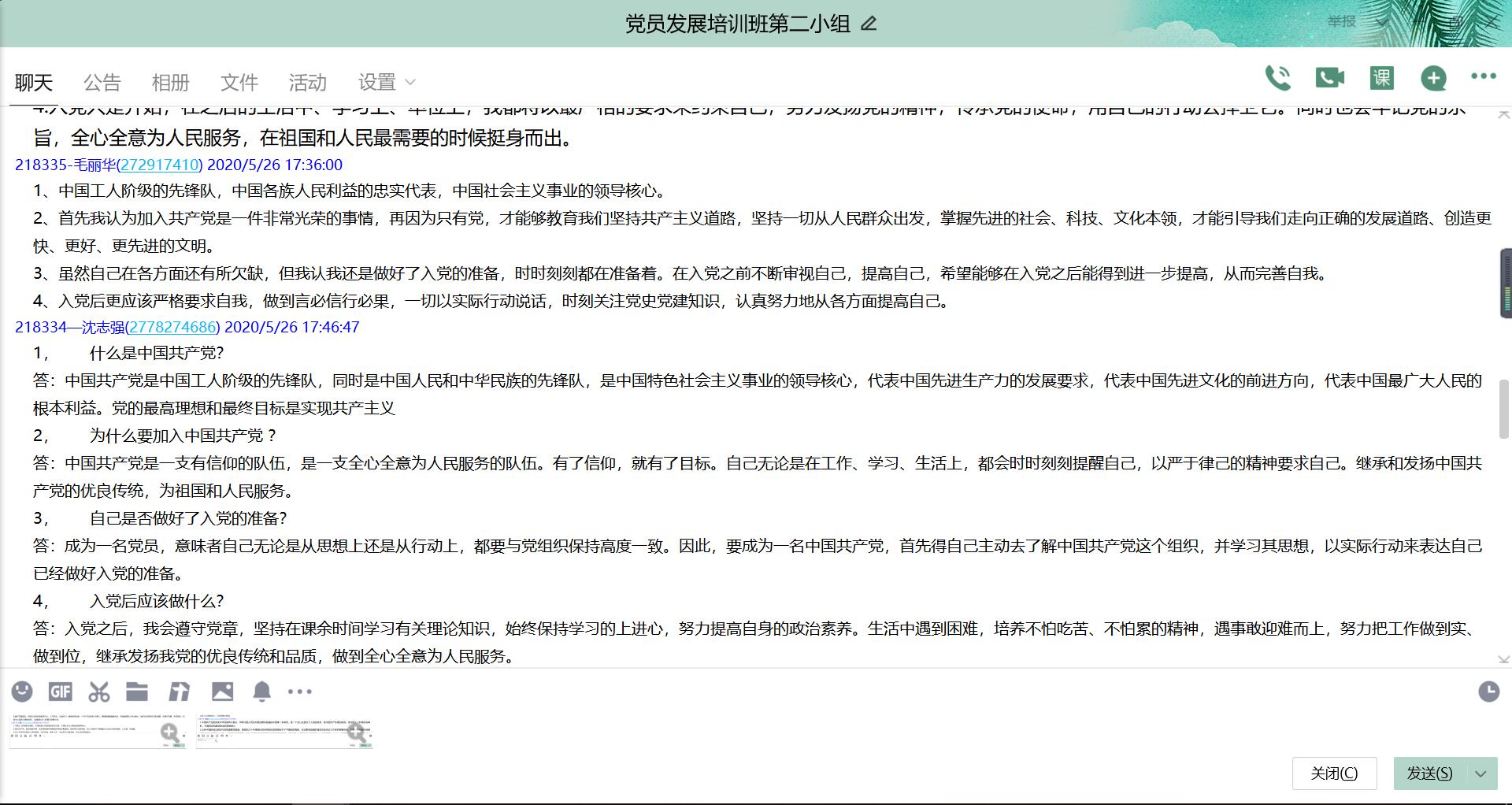Click the group title 党员发展培训班第二小组
1512x805 pixels.
pyautogui.click(x=738, y=24)
